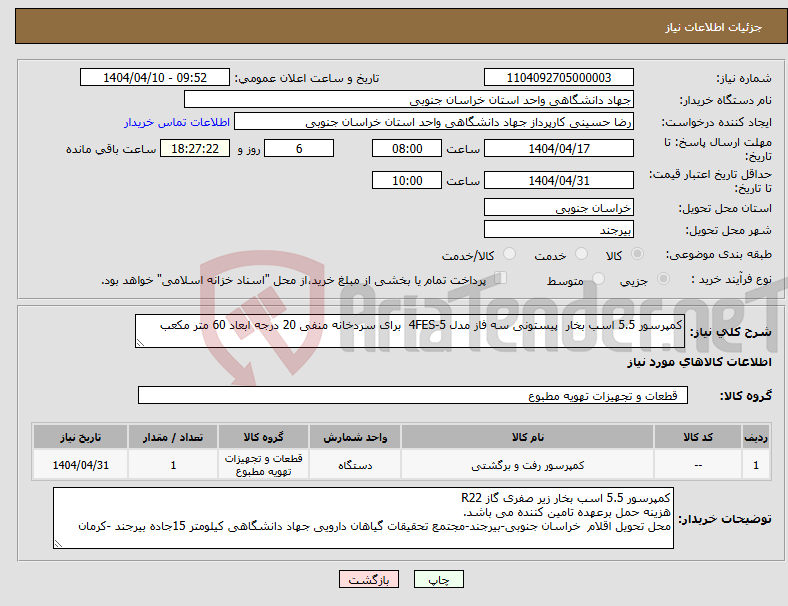This screenshot has width=788, height=606.
Task: Click the دستگاه unit cell
Action: [355, 465]
